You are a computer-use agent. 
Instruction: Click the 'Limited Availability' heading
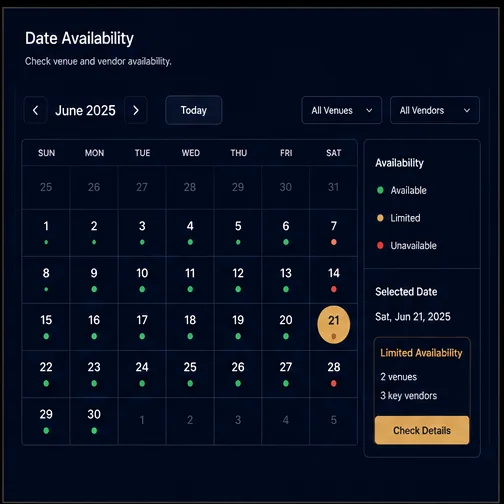click(x=421, y=353)
